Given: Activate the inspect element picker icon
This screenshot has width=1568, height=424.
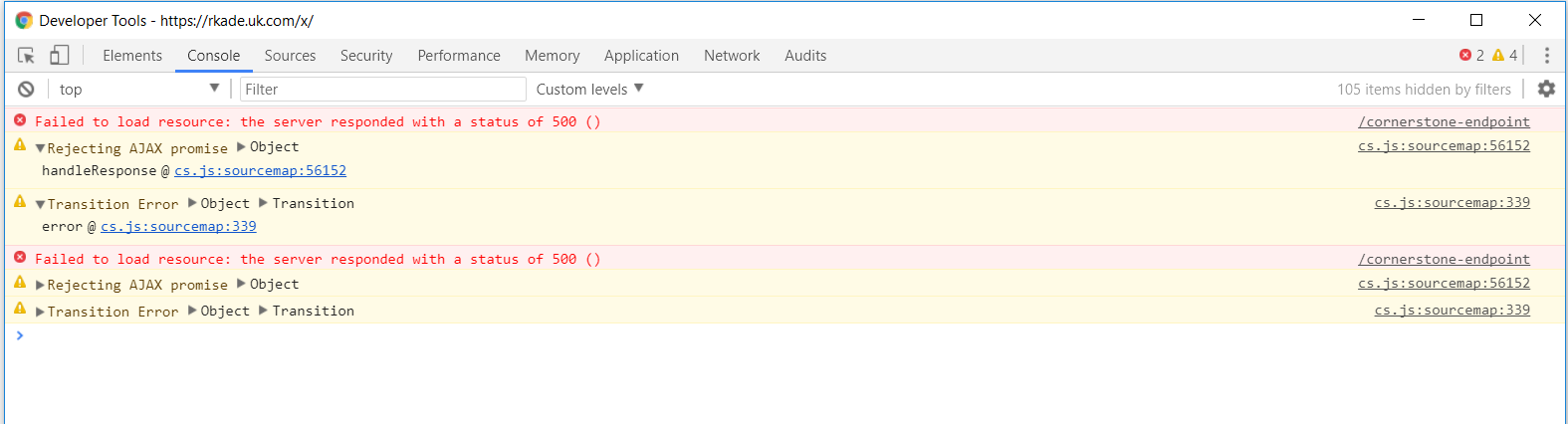Looking at the screenshot, I should tap(26, 56).
